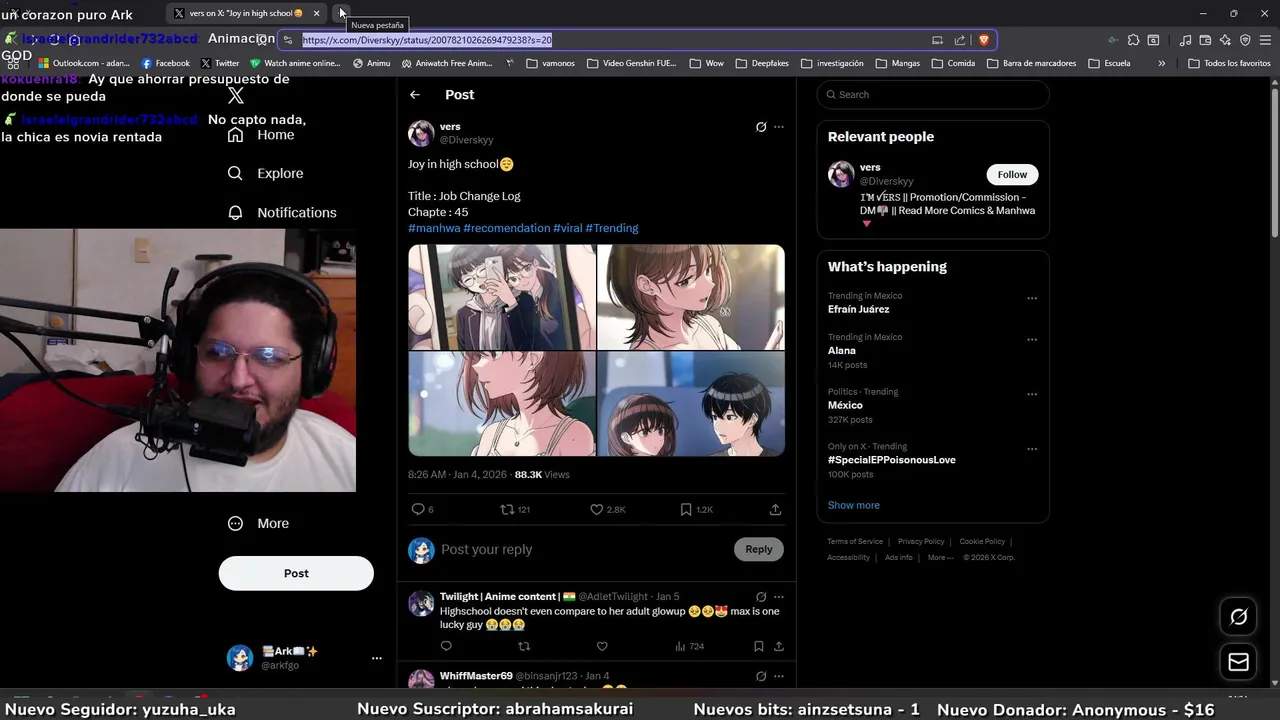This screenshot has width=1280, height=720.
Task: Open options for Alana trend
Action: (1032, 339)
